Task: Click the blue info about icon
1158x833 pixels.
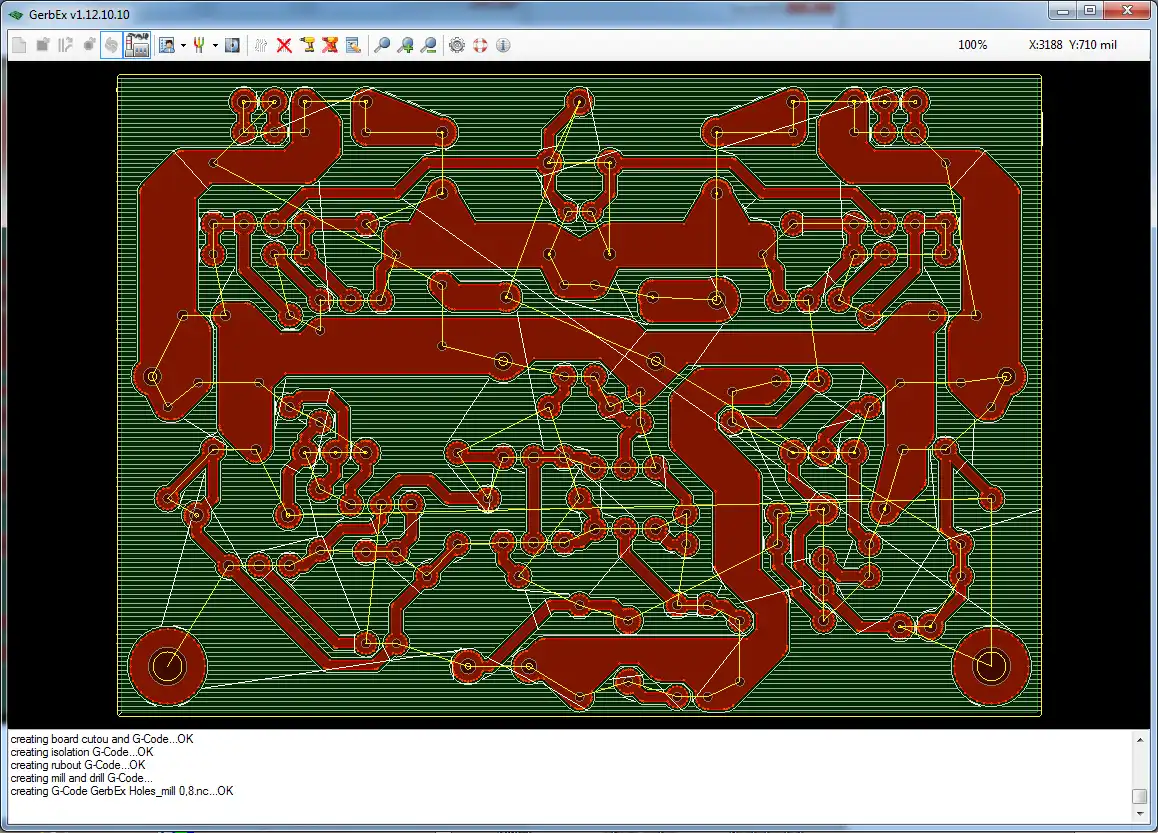Action: click(x=503, y=45)
